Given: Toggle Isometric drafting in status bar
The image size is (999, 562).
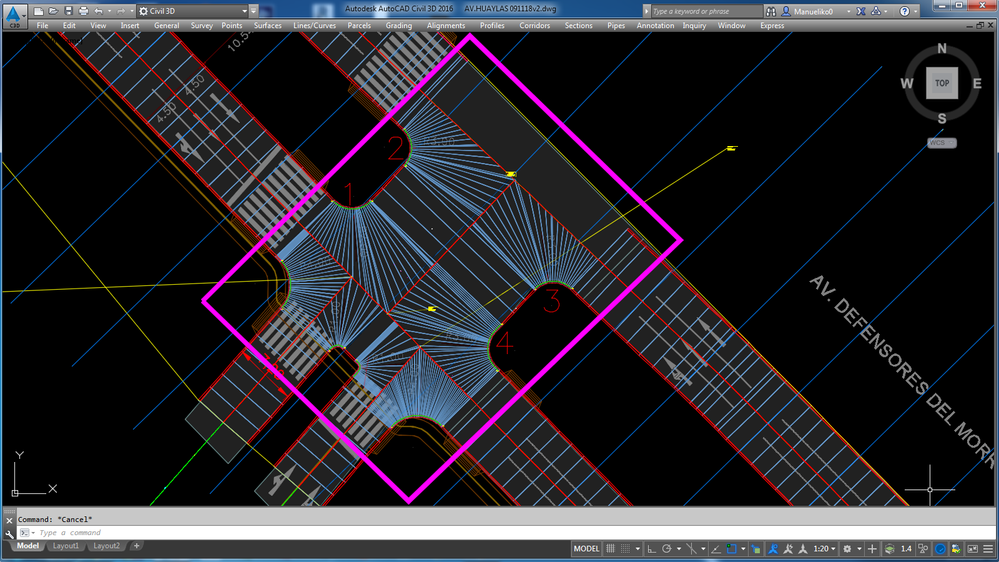Looking at the screenshot, I should pyautogui.click(x=691, y=549).
